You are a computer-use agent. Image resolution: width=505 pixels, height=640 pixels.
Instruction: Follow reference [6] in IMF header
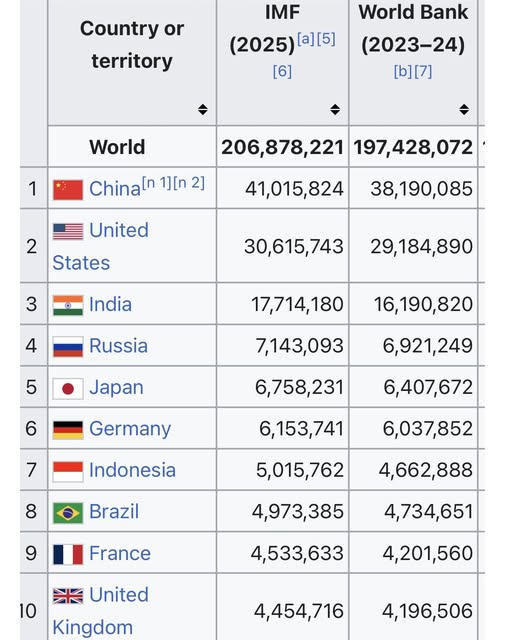point(282,72)
